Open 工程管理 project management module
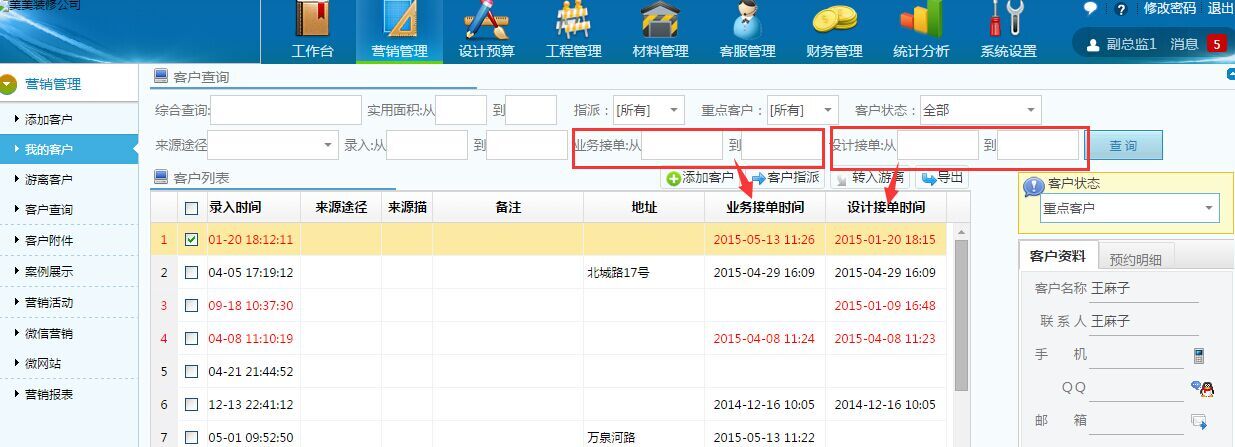 (x=573, y=22)
